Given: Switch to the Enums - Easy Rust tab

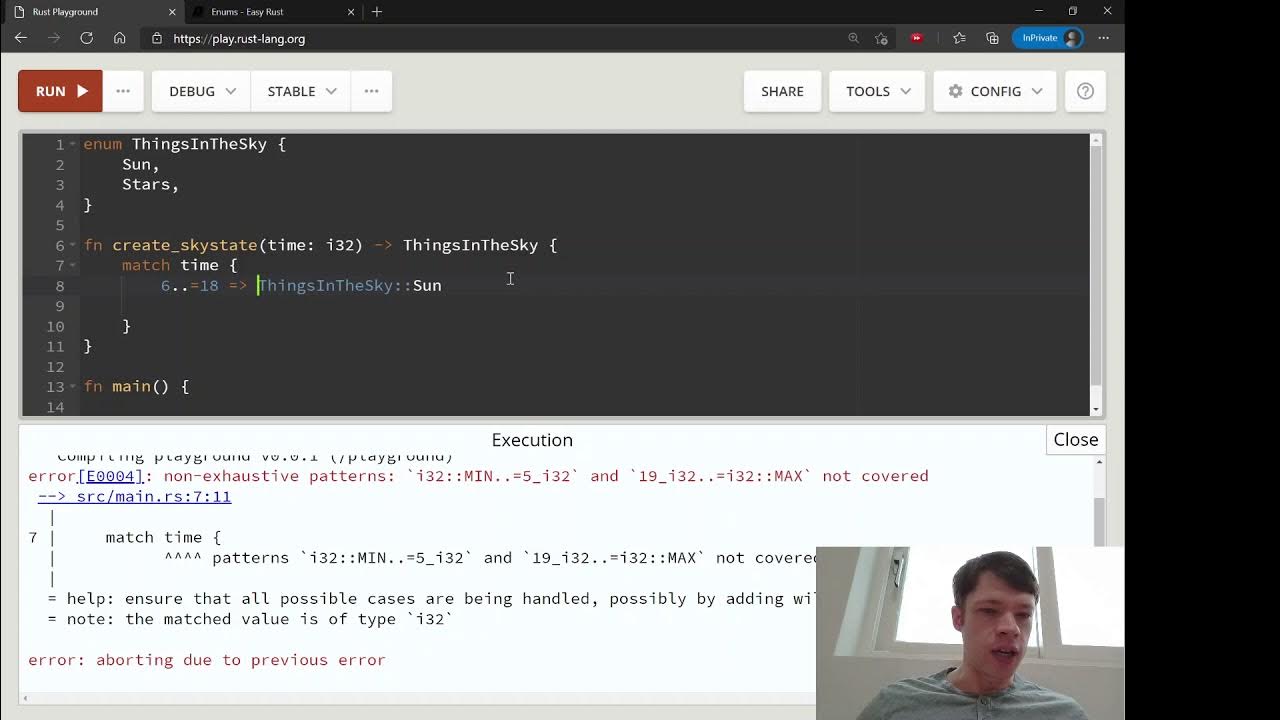Looking at the screenshot, I should point(271,12).
